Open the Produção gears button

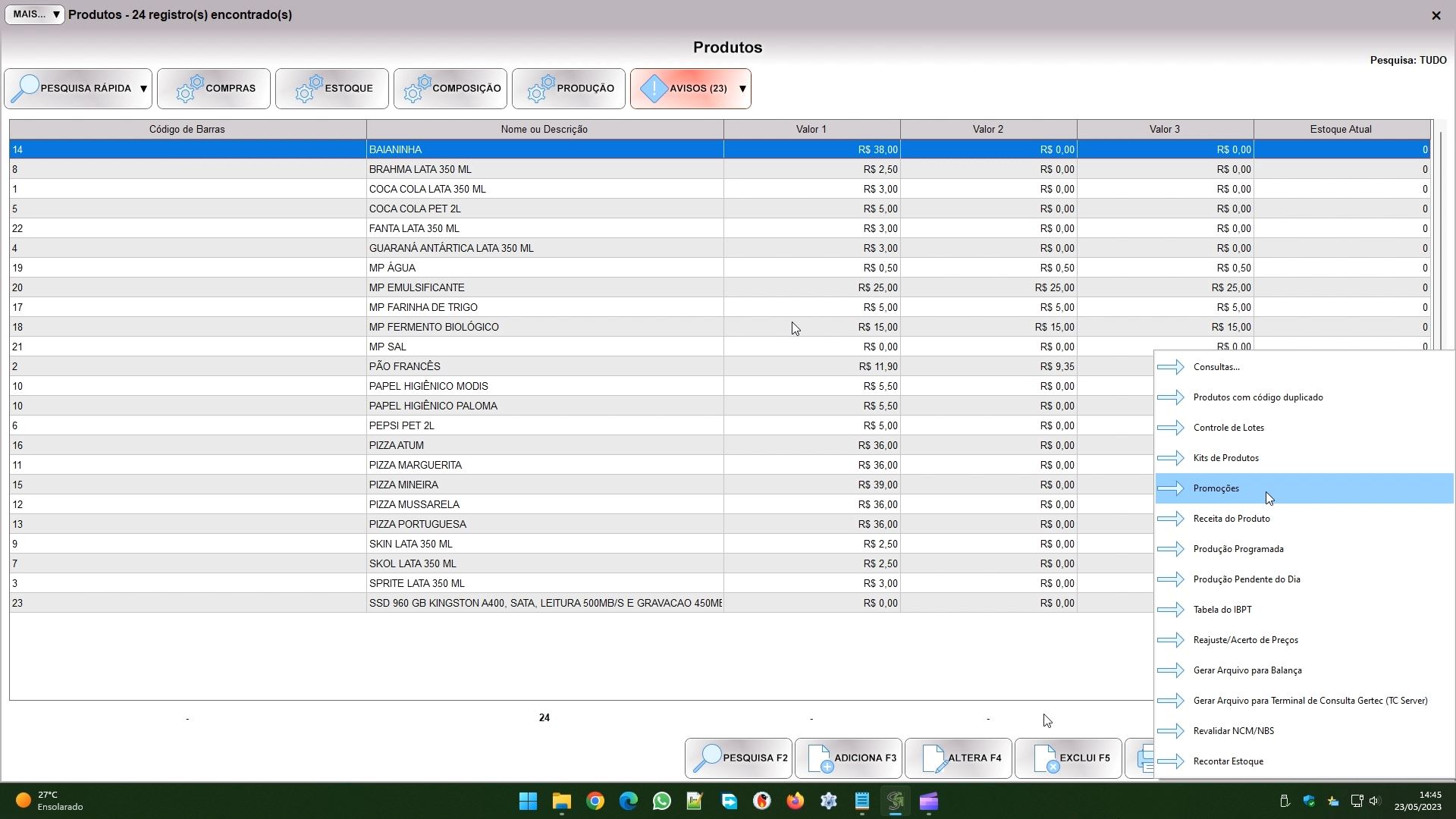tap(569, 89)
